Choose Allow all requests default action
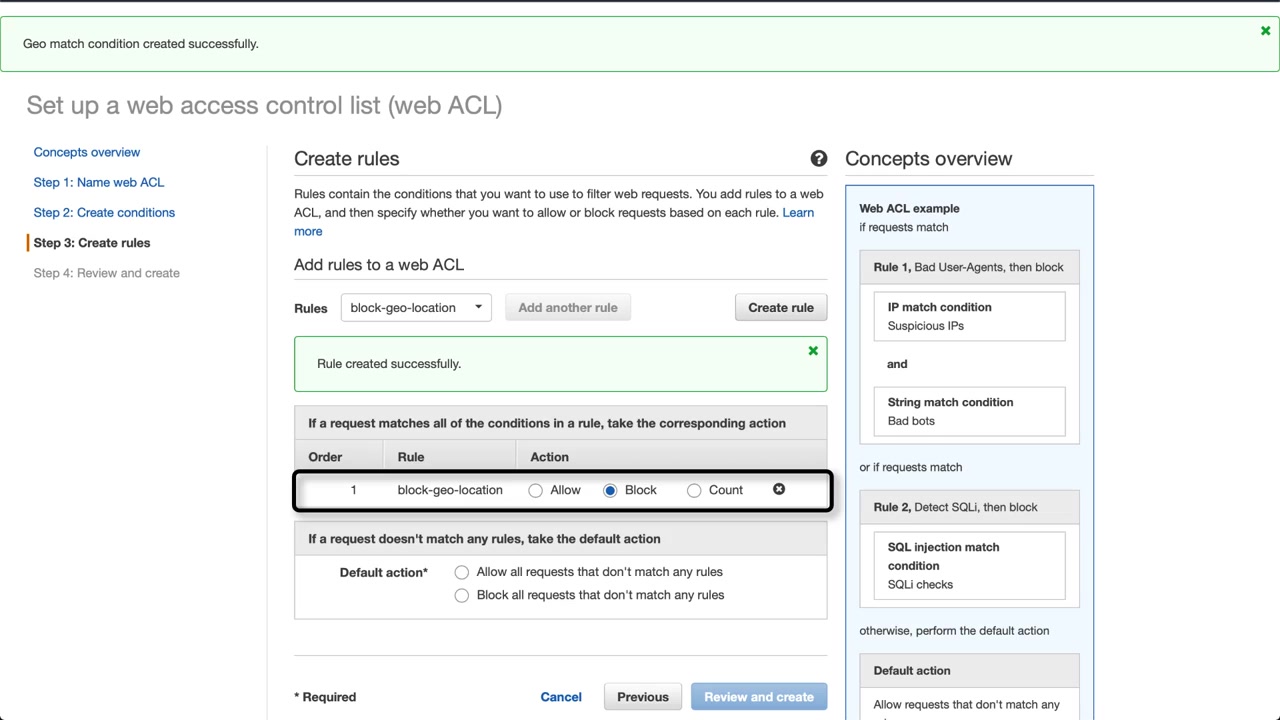 (x=461, y=572)
